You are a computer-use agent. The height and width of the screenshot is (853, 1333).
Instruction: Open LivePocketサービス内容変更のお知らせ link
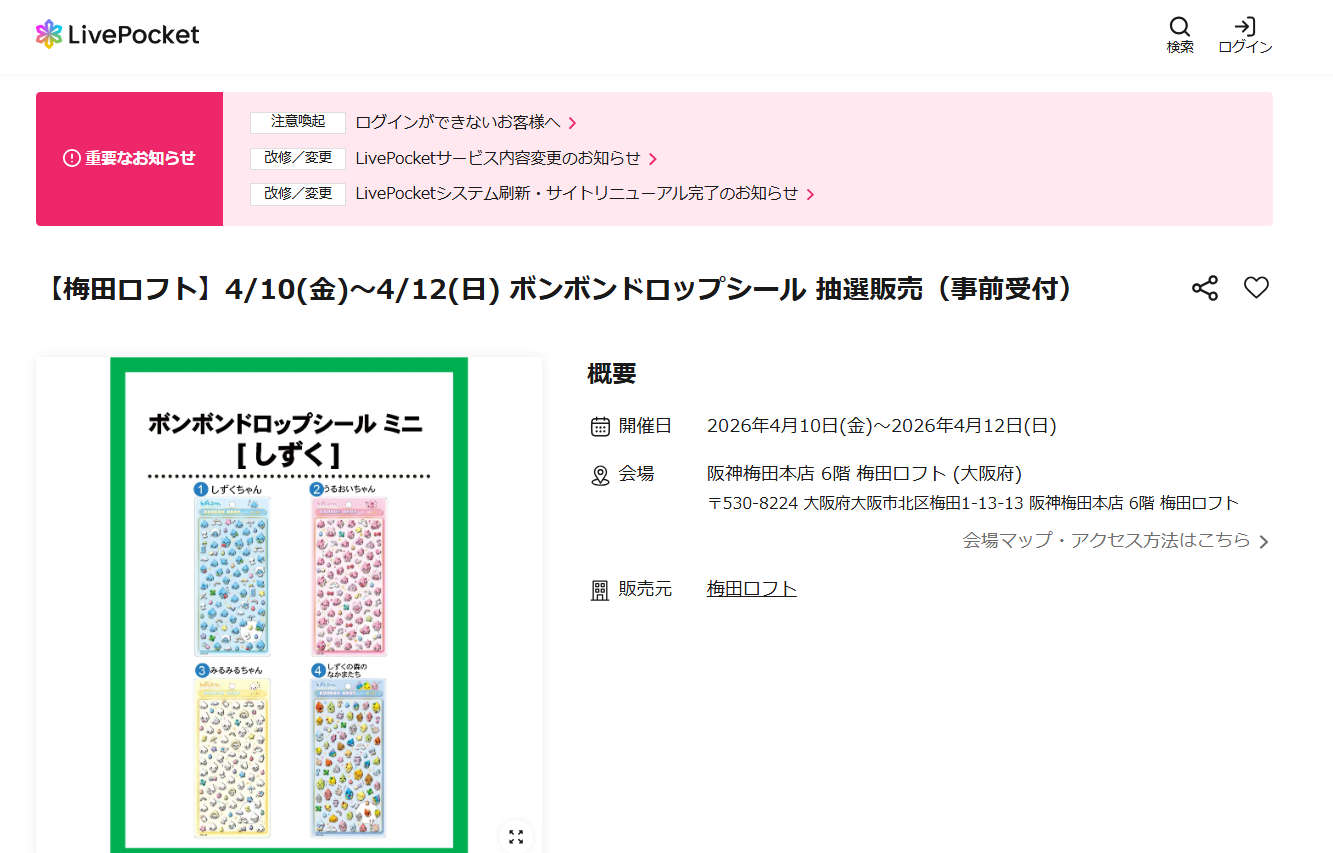pyautogui.click(x=497, y=159)
